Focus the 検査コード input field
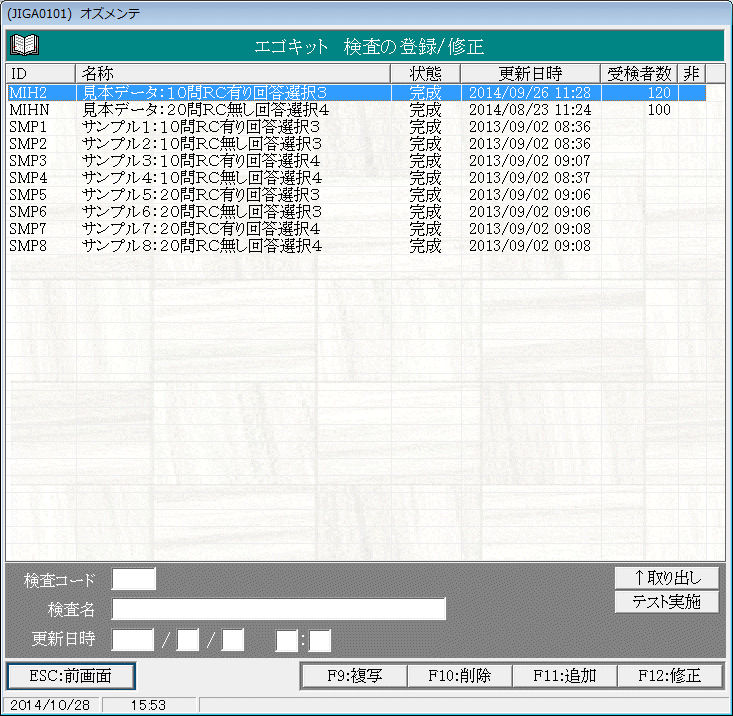 click(134, 580)
